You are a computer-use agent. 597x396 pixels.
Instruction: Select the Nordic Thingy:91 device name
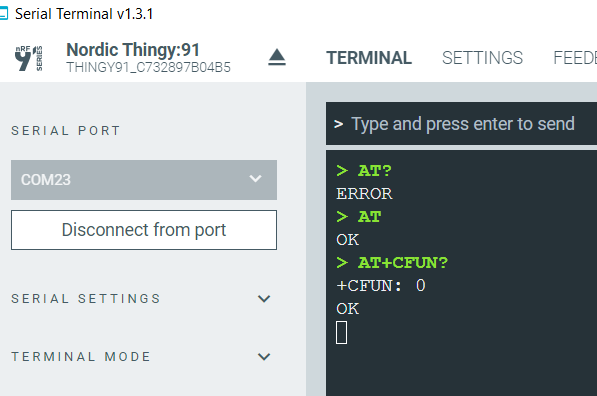click(x=133, y=50)
